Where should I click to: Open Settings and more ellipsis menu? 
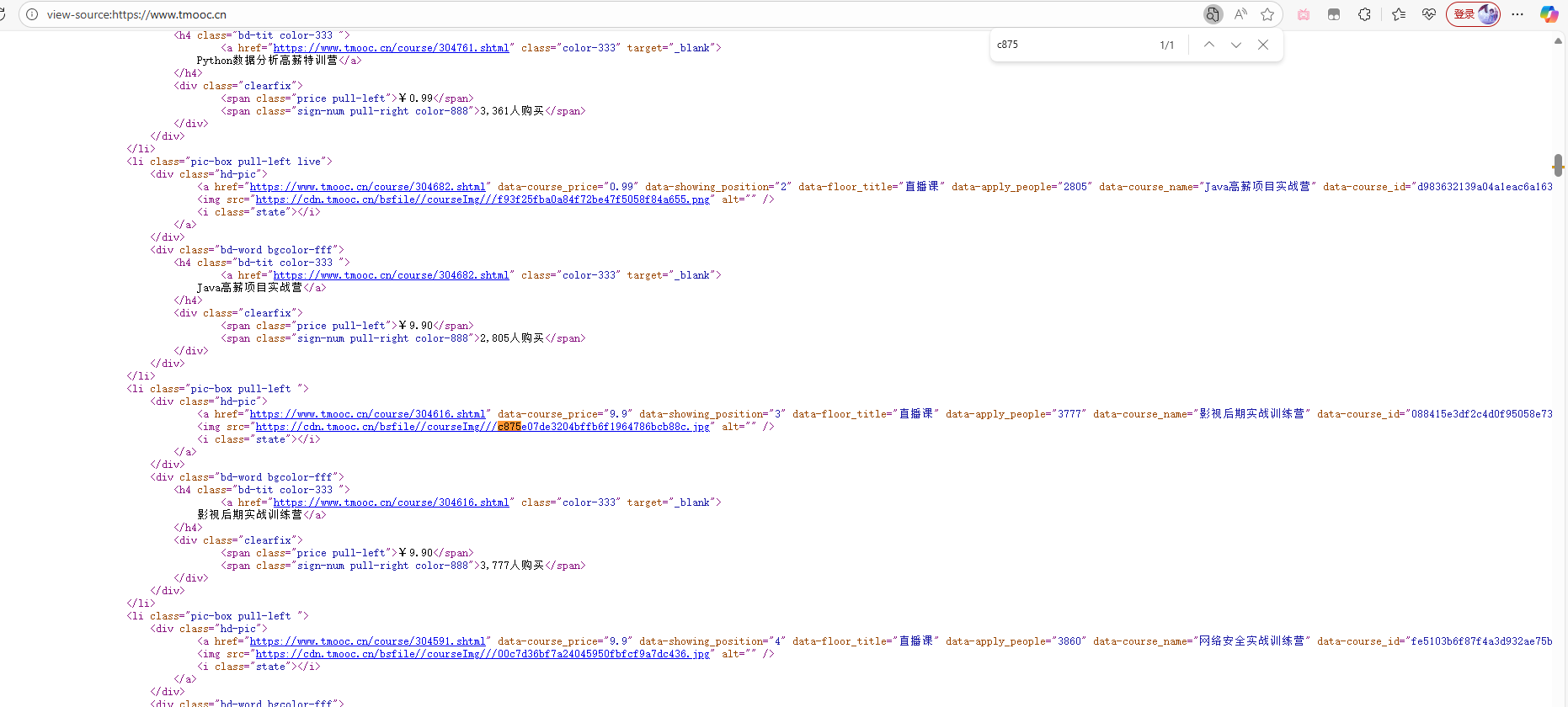[x=1517, y=14]
